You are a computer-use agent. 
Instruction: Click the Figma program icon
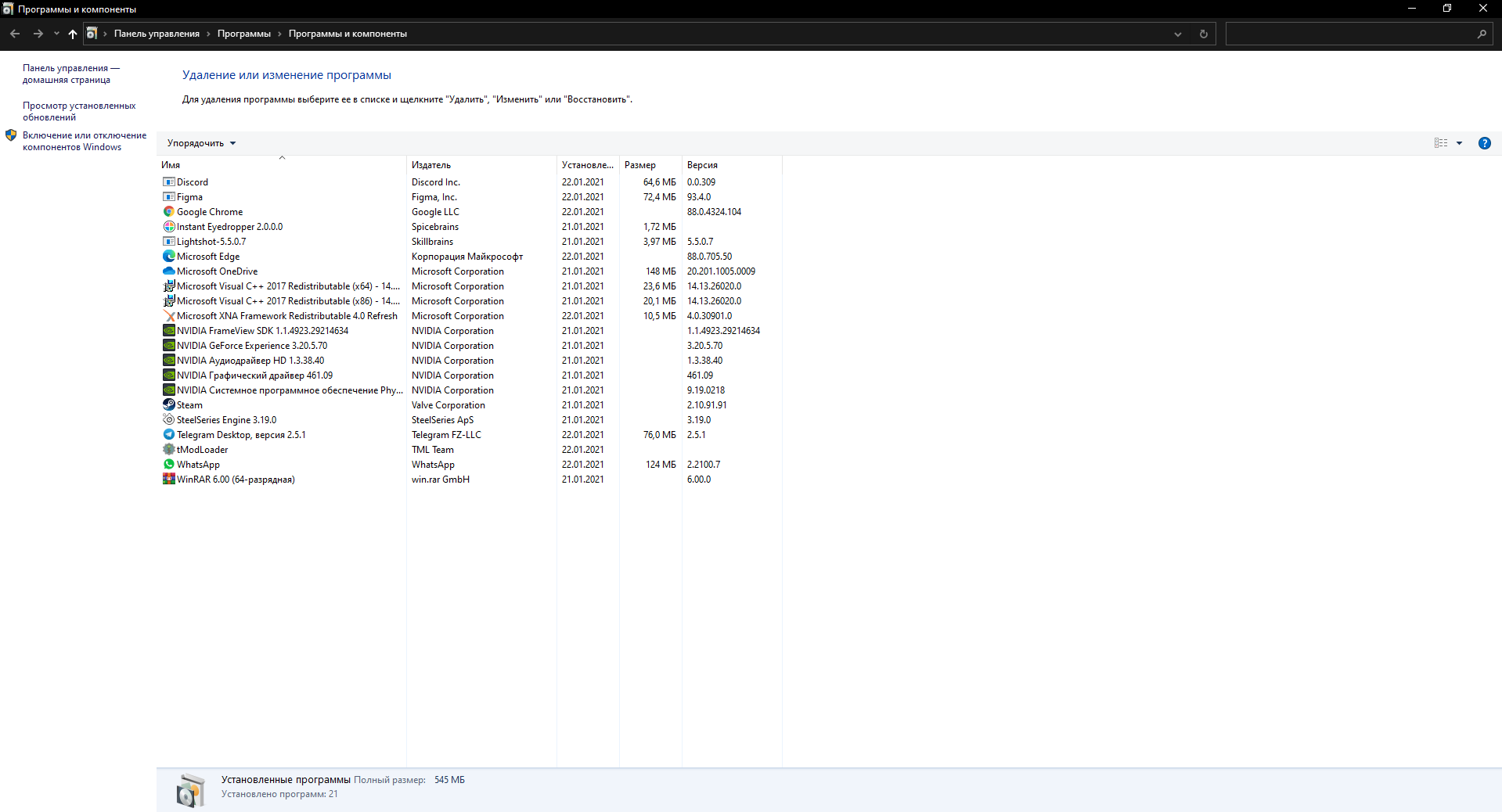pos(168,197)
